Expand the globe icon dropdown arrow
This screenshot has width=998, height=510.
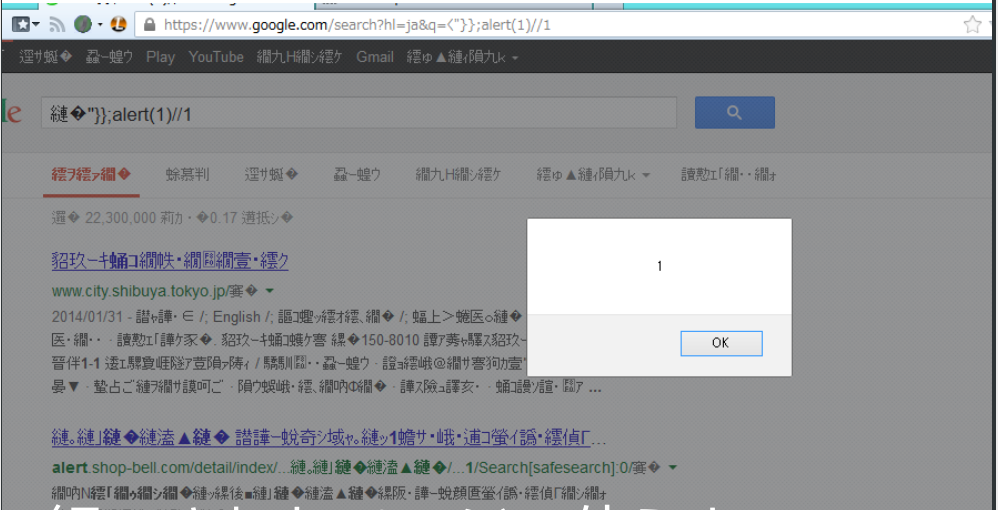click(x=100, y=25)
